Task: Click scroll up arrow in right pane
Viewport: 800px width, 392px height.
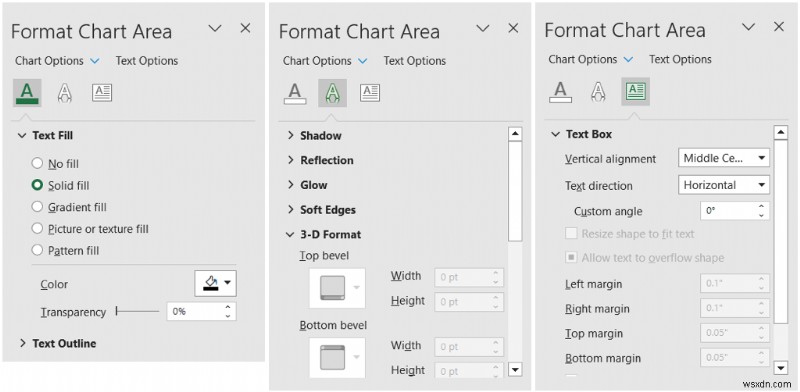Action: point(781,133)
